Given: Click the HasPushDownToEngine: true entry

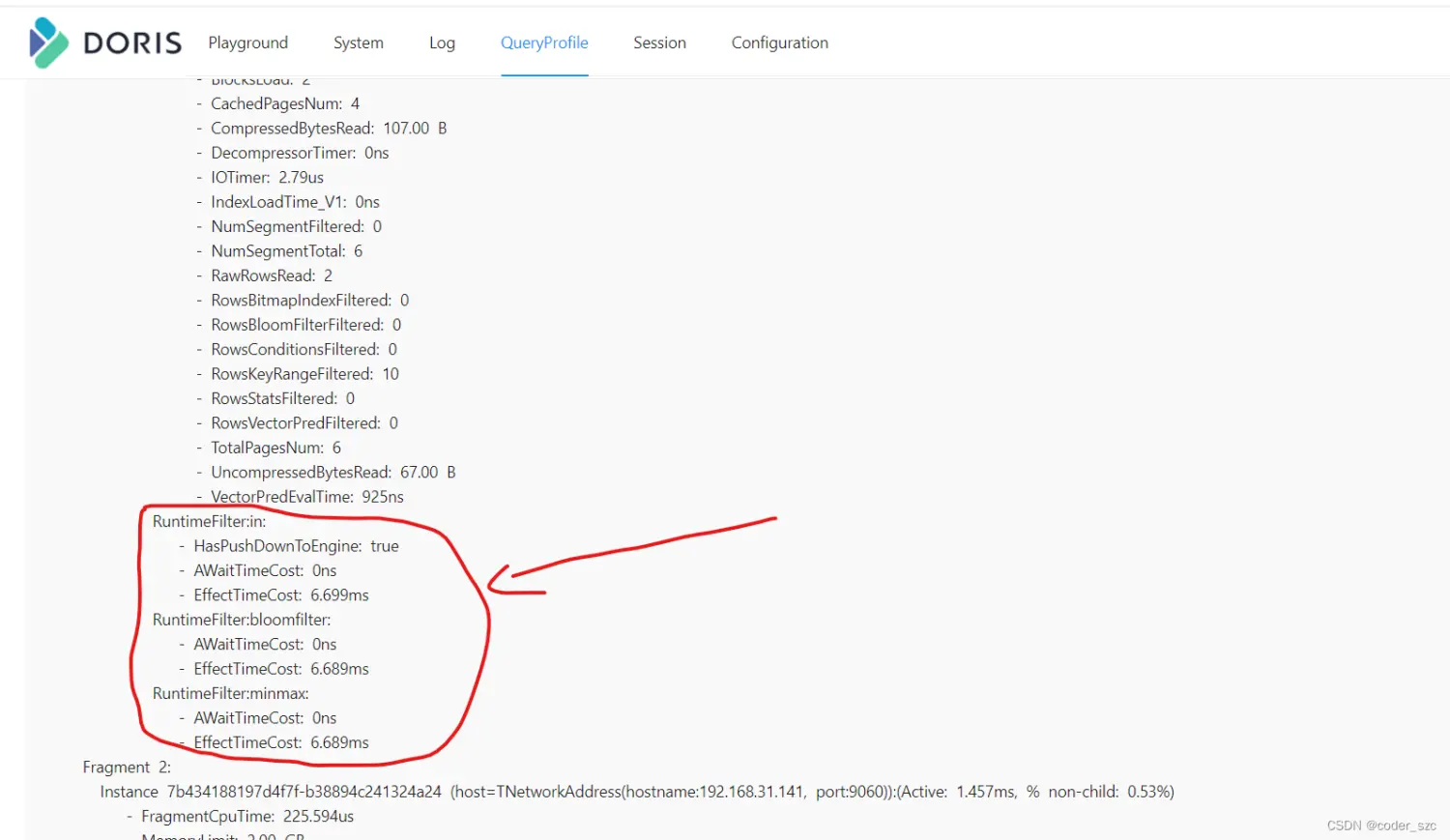Looking at the screenshot, I should (296, 546).
